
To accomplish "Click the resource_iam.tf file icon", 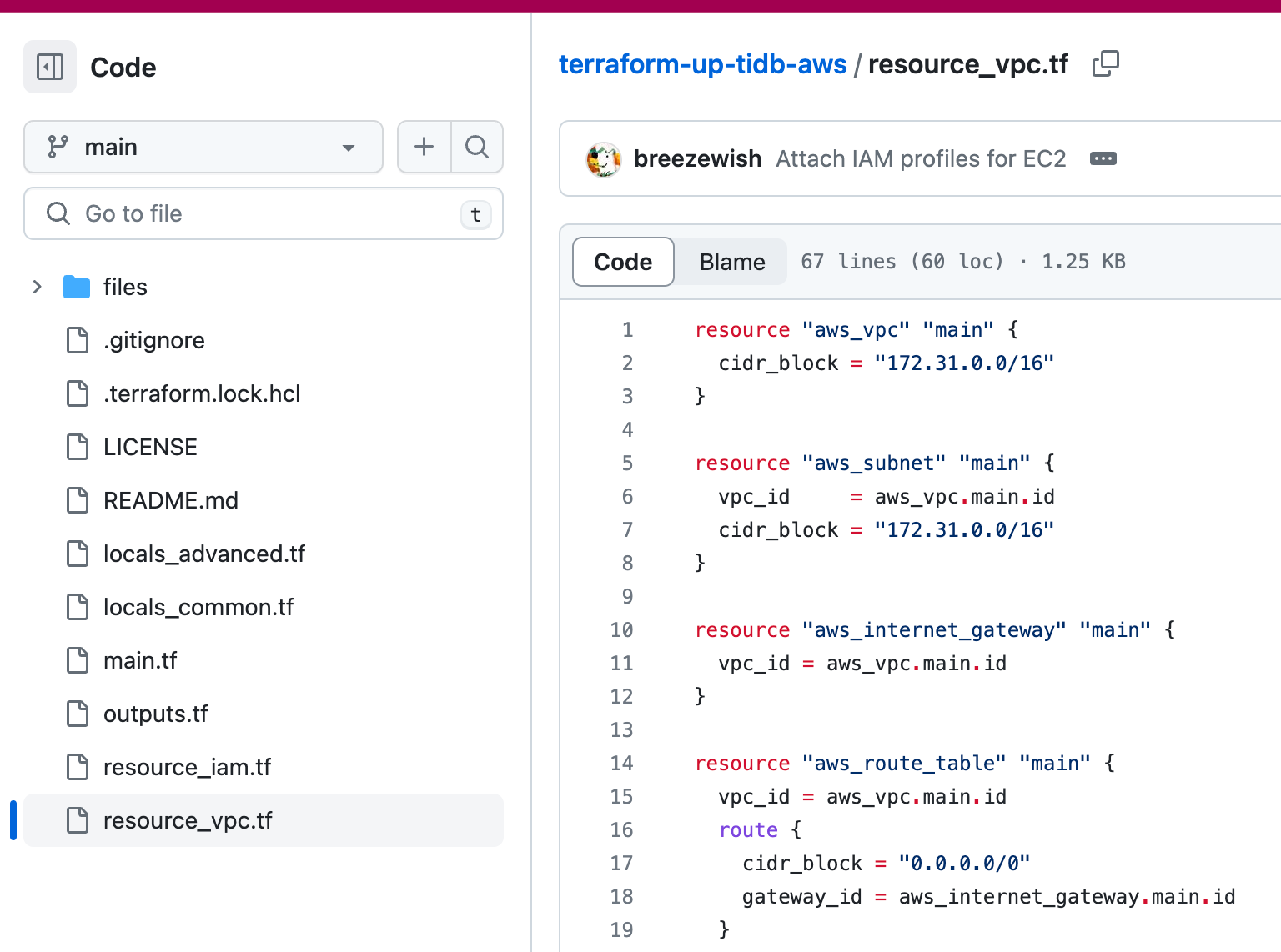I will 78,767.
